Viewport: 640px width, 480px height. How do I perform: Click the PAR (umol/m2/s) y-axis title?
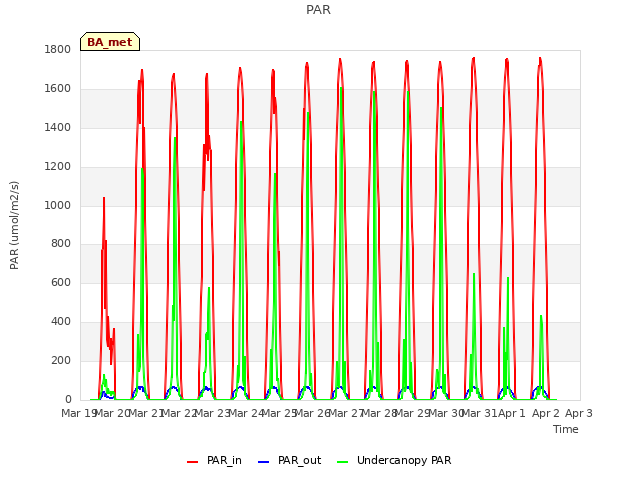[14, 225]
